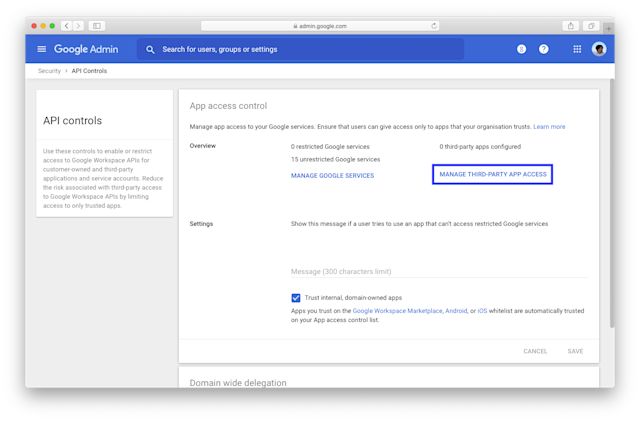640x421 pixels.
Task: Click the Google Admin logo
Action: coord(86,49)
